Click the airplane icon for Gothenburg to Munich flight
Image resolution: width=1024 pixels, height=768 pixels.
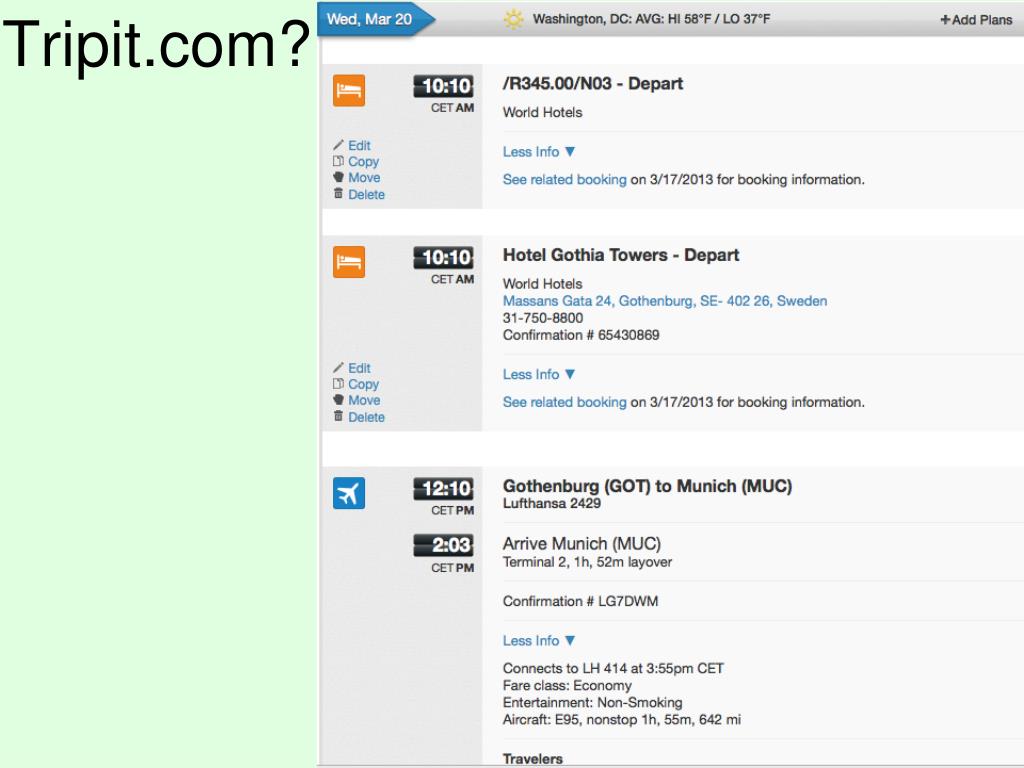(x=349, y=493)
